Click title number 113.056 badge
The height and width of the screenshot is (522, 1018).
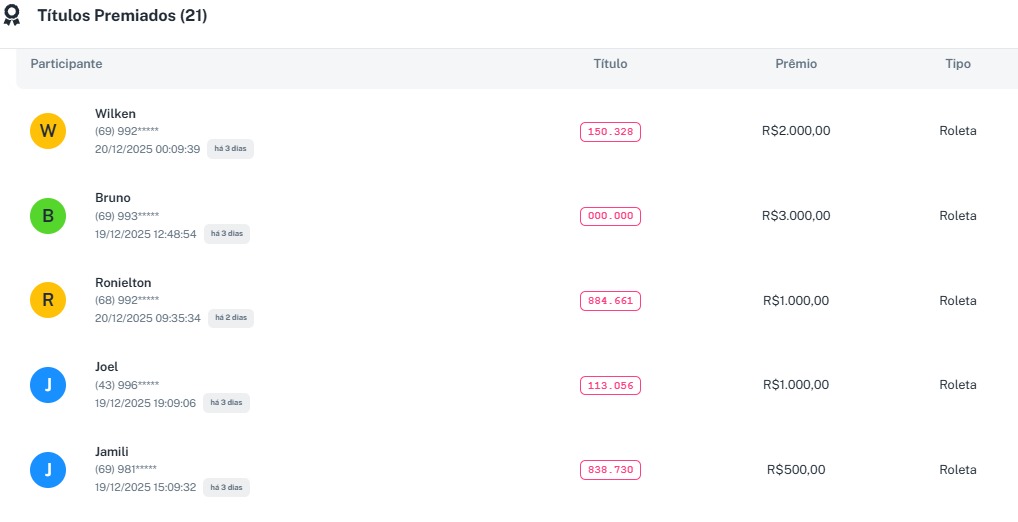point(610,385)
